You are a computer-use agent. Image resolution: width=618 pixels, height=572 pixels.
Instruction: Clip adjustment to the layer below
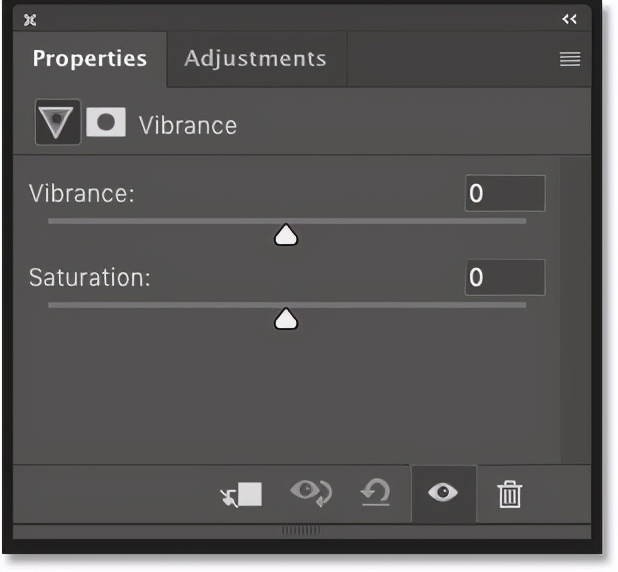242,493
